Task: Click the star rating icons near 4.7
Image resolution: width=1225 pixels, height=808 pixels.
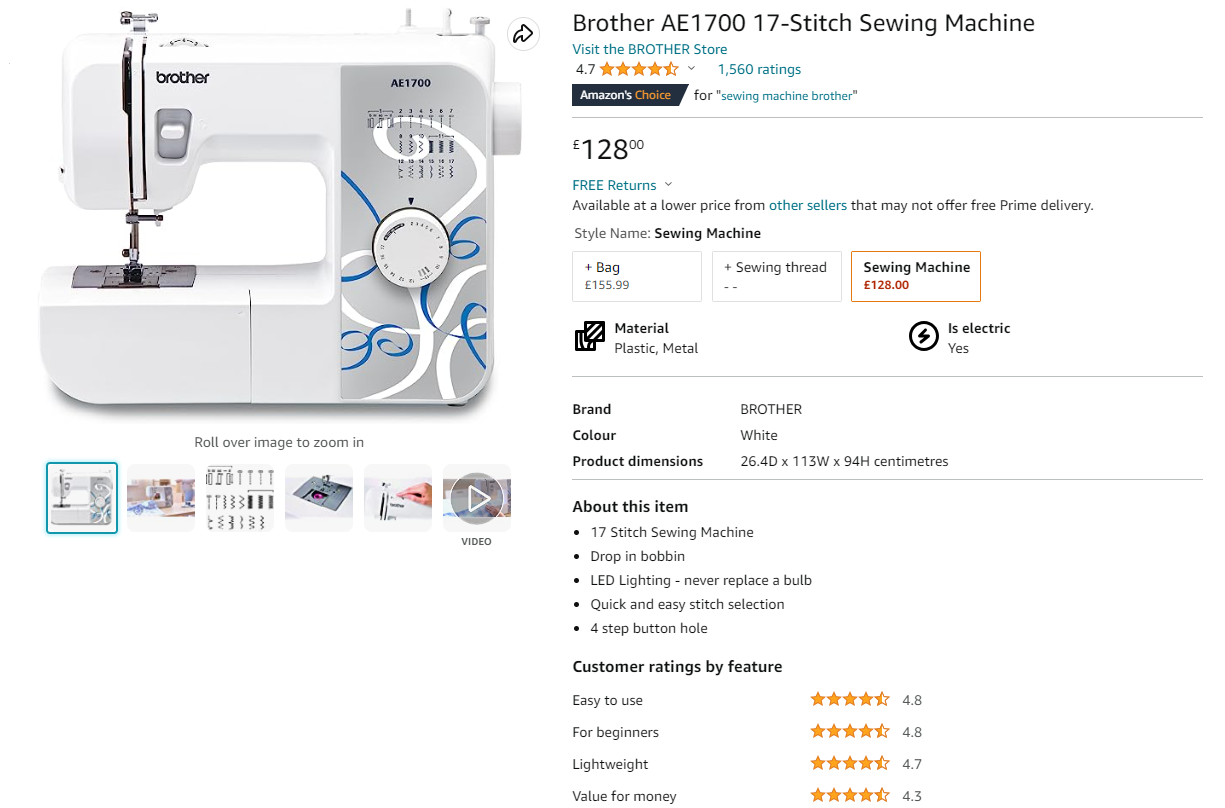Action: tap(638, 69)
